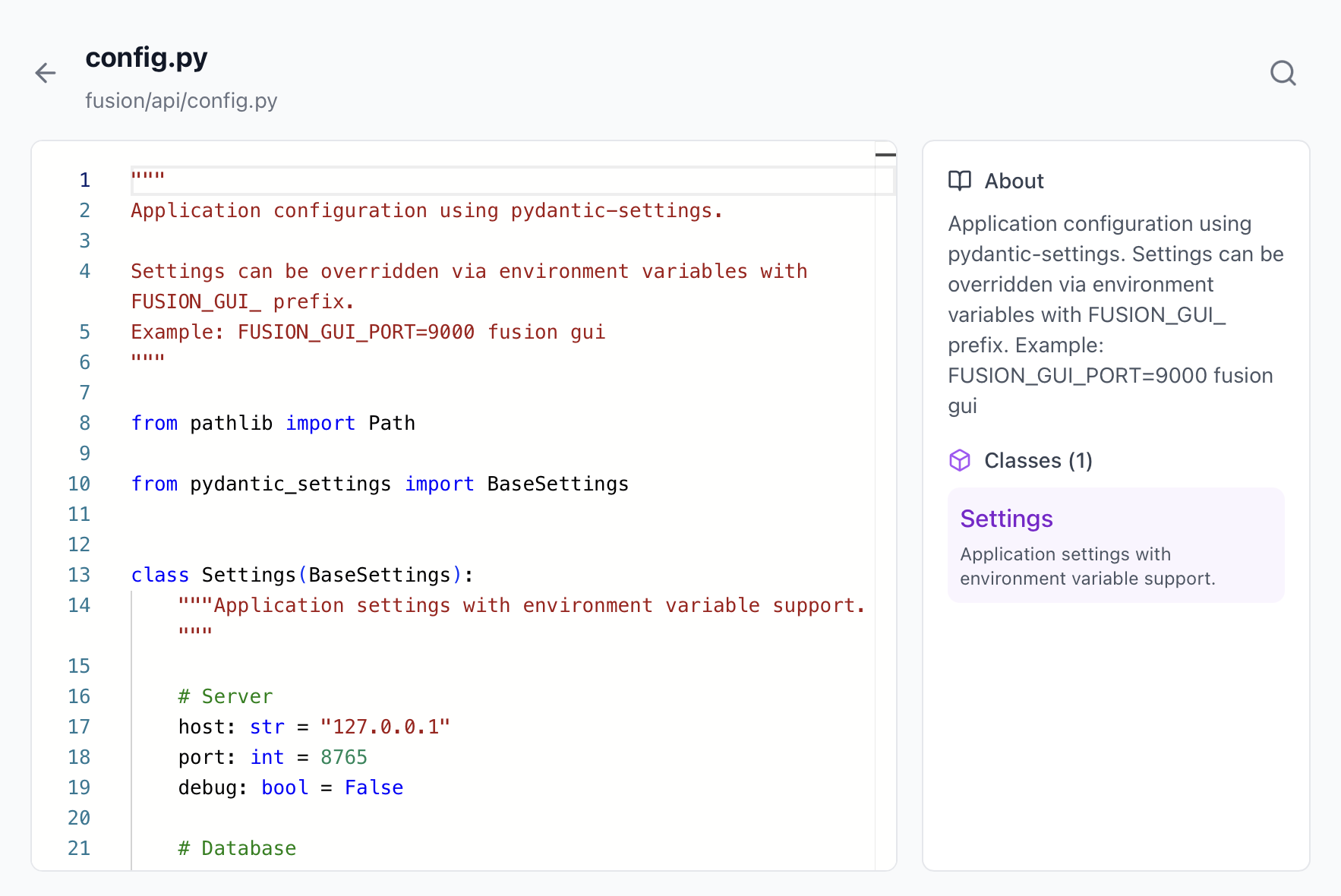Click the back arrow icon

point(46,73)
